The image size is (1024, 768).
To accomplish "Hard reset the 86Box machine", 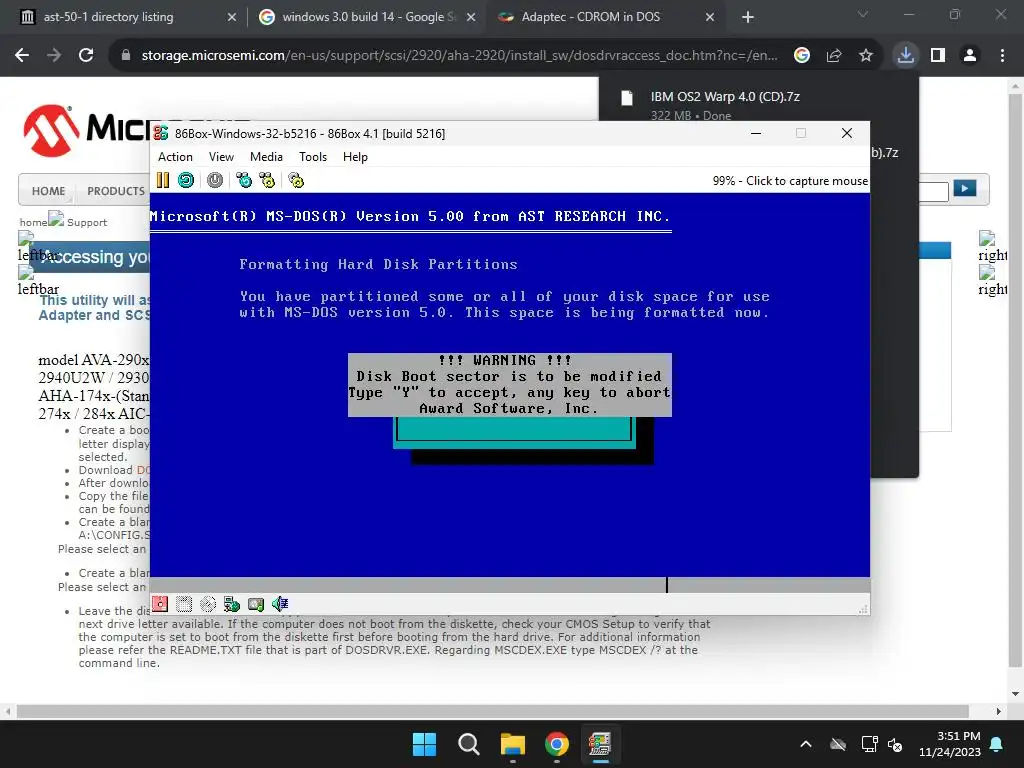I will tap(186, 180).
